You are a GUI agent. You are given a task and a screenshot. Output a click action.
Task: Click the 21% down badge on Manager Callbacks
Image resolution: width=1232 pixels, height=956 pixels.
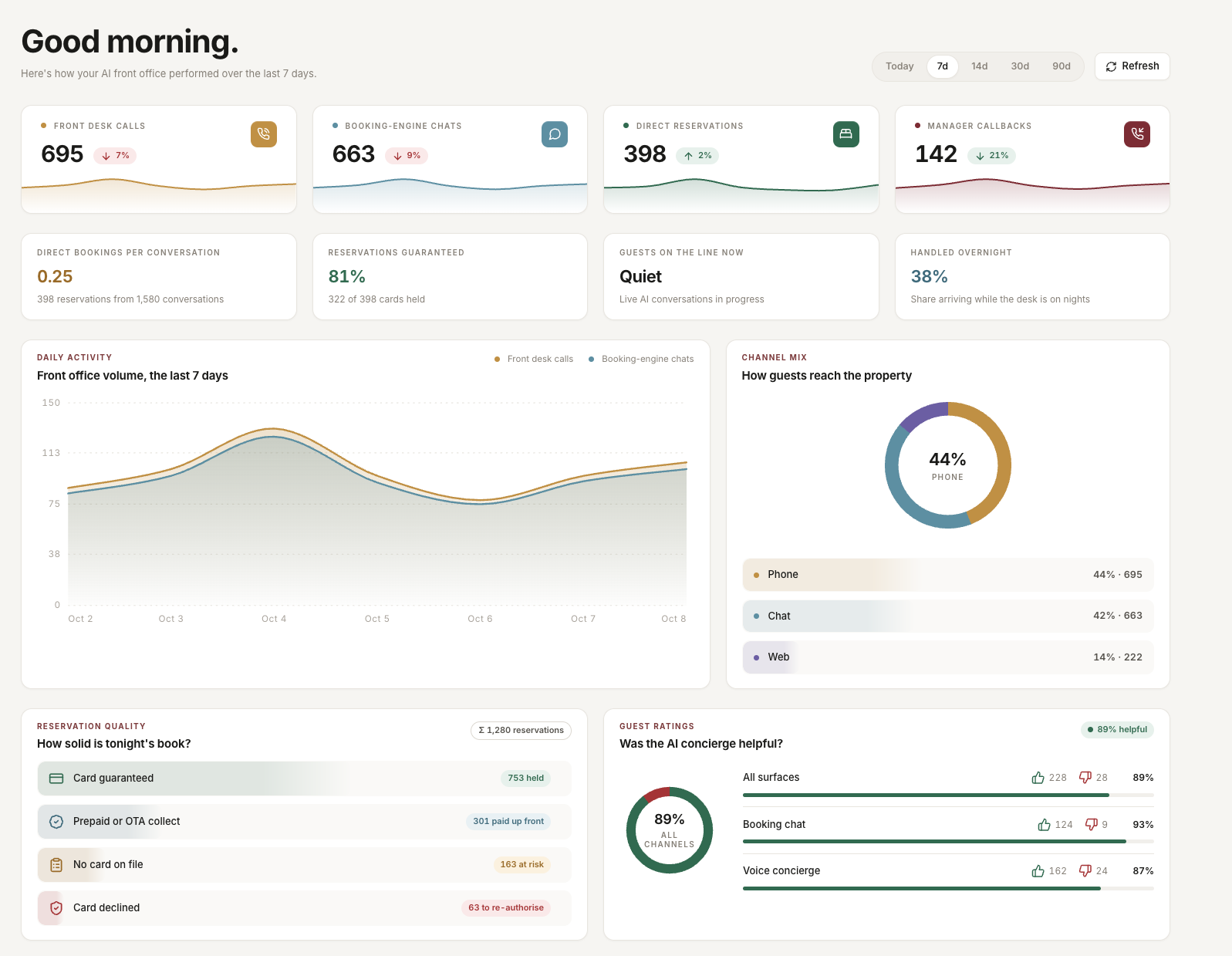pyautogui.click(x=991, y=156)
